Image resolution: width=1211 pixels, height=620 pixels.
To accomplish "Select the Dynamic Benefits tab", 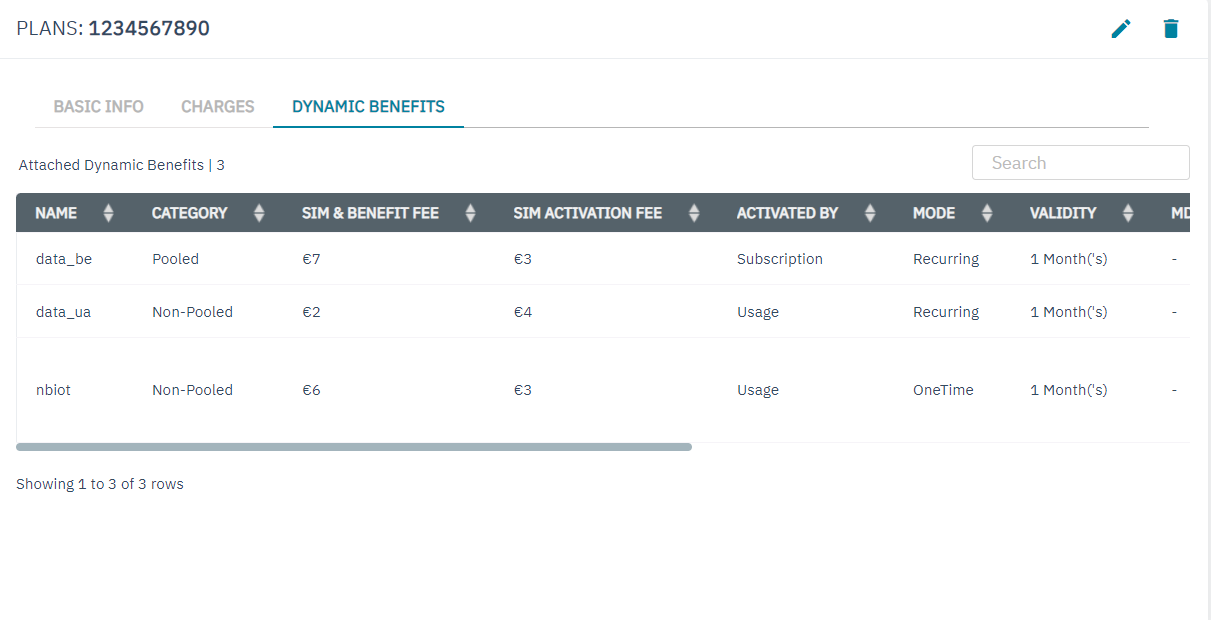I will click(368, 106).
